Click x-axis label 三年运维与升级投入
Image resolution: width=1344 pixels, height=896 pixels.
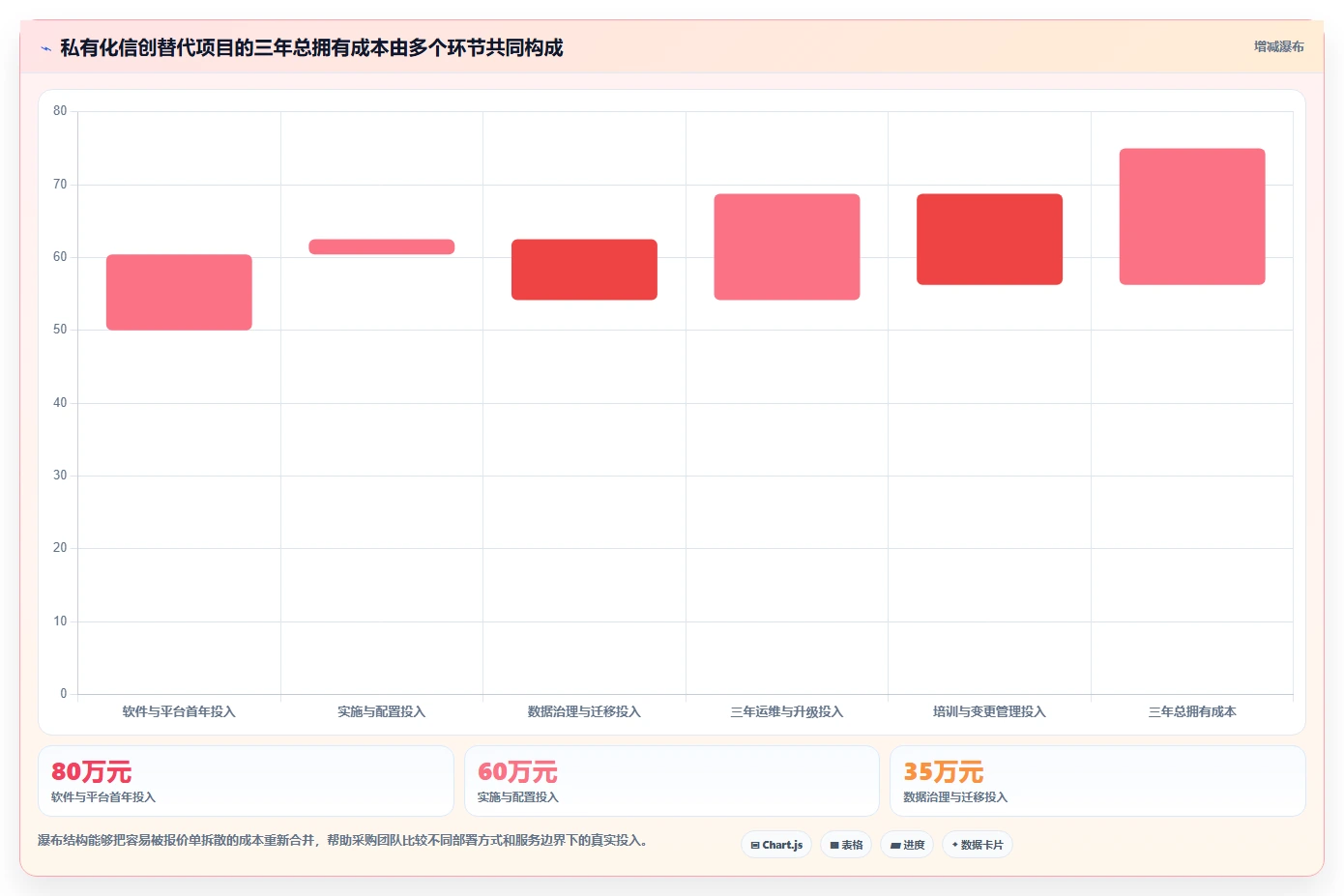pyautogui.click(x=787, y=711)
